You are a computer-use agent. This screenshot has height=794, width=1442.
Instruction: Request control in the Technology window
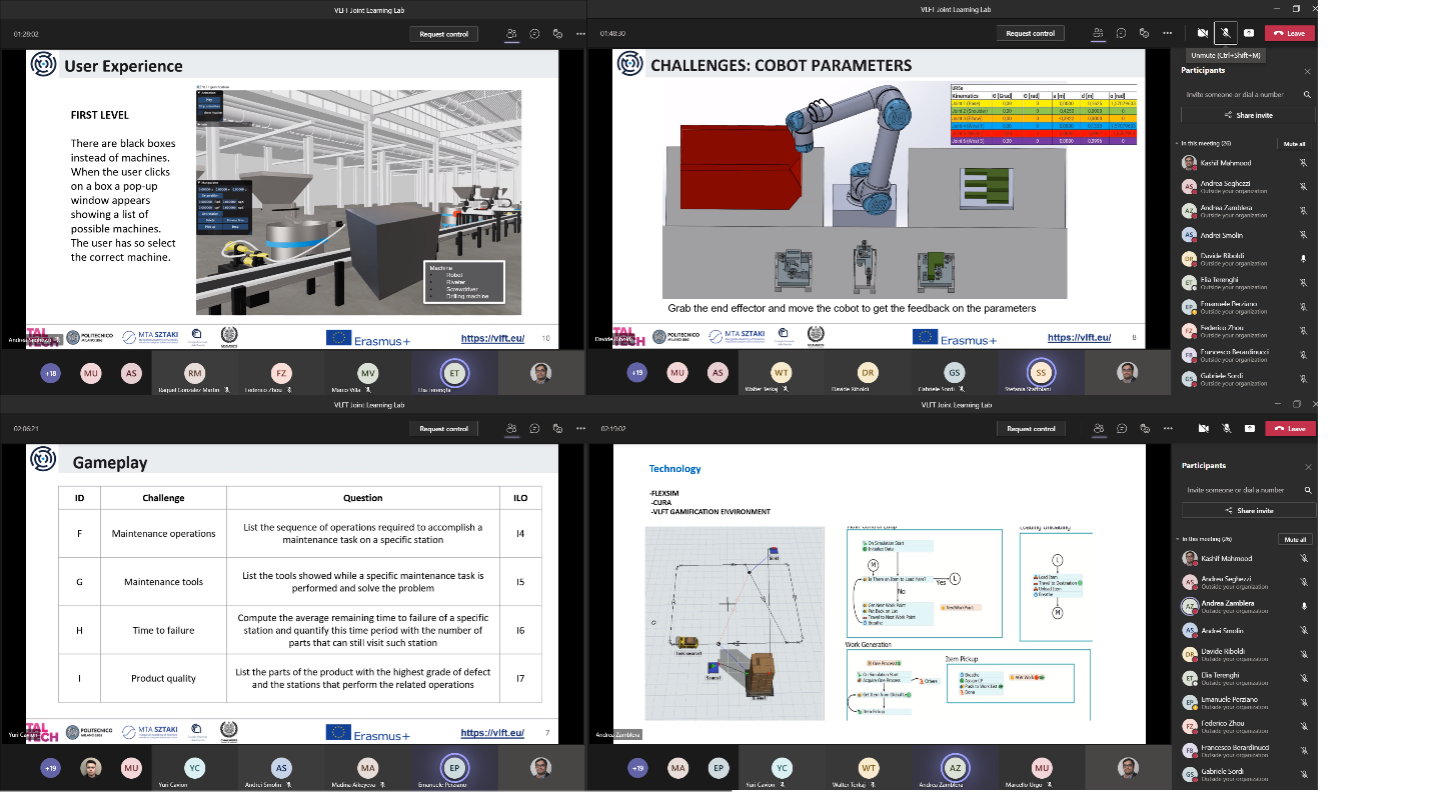coord(1031,429)
